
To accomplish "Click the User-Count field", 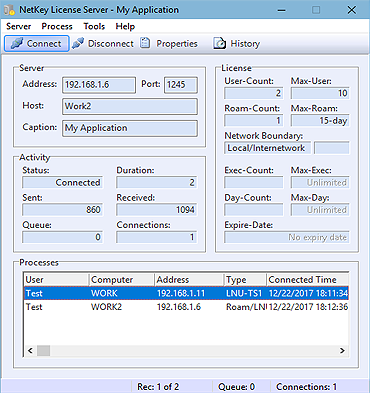I will click(x=254, y=93).
